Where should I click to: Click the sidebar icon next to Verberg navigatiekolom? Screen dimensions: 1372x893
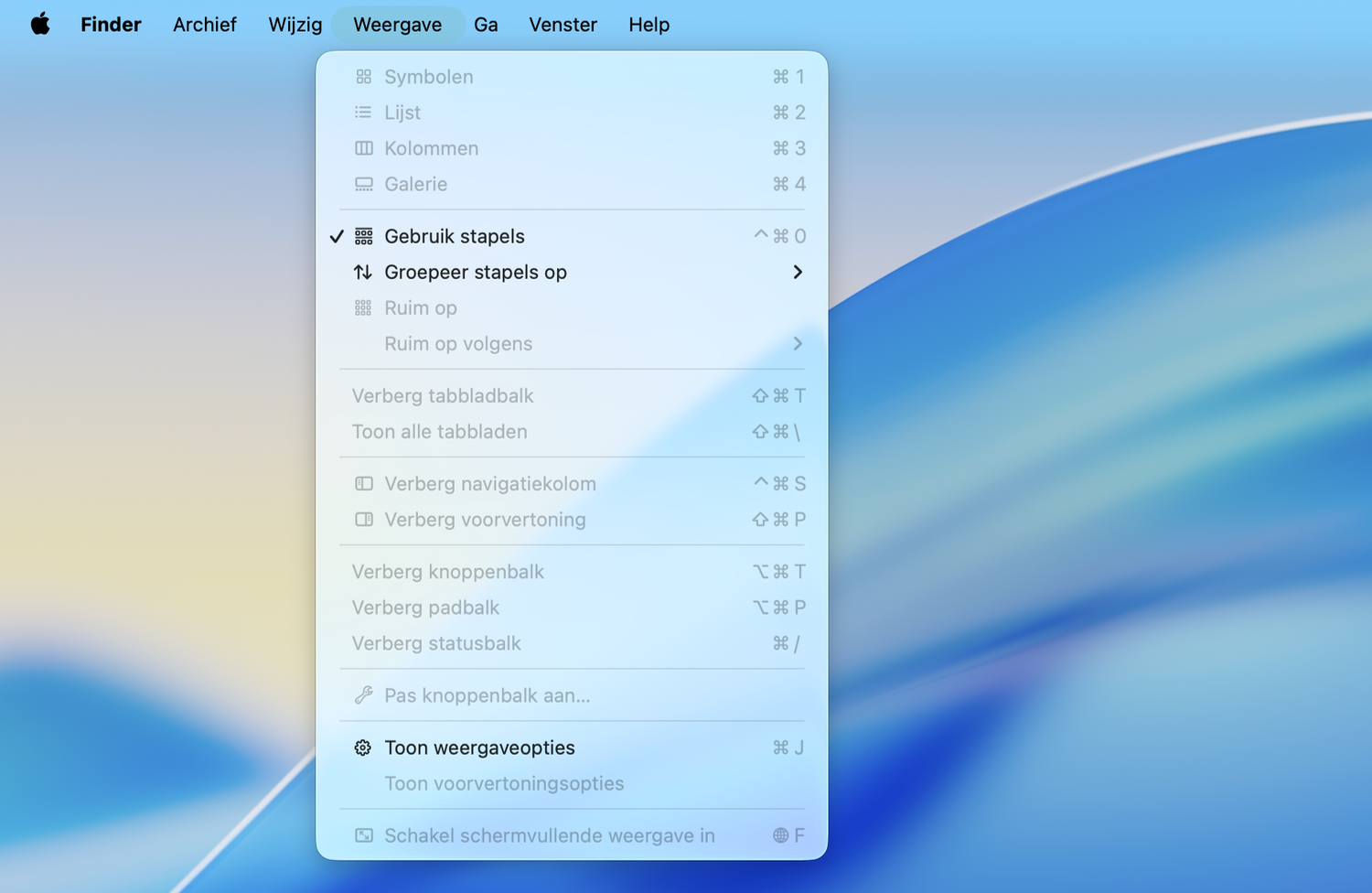(x=364, y=483)
